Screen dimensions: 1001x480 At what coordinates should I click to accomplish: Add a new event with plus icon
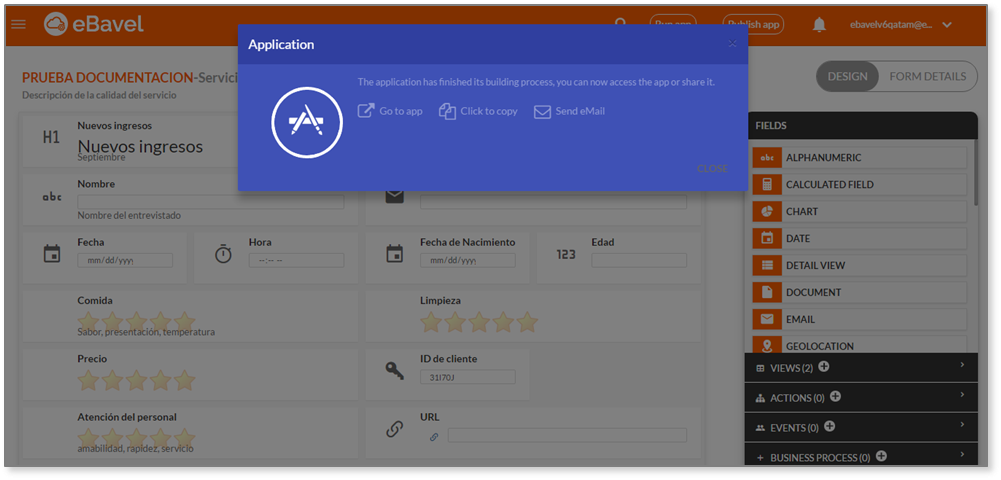(829, 426)
